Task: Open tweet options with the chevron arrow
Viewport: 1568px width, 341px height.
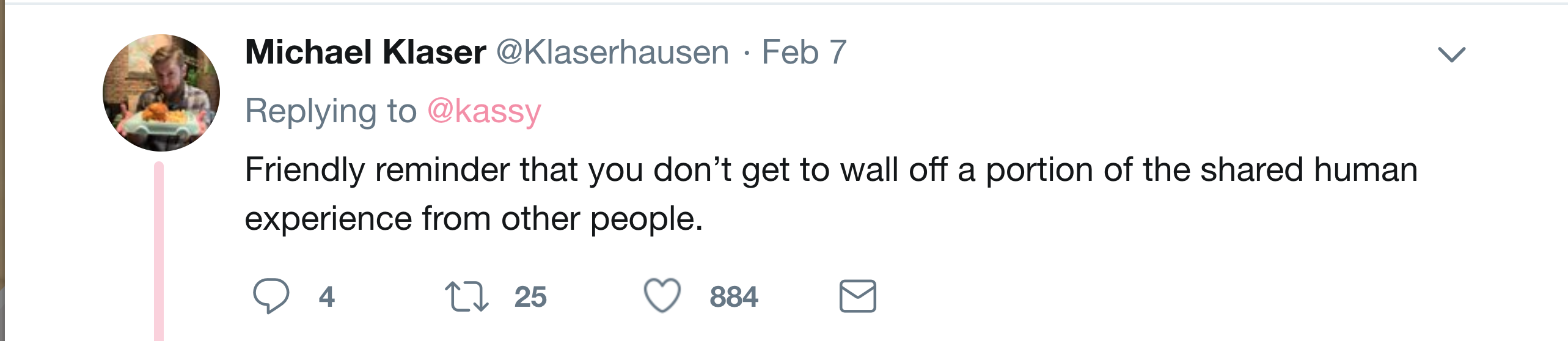Action: tap(1452, 55)
